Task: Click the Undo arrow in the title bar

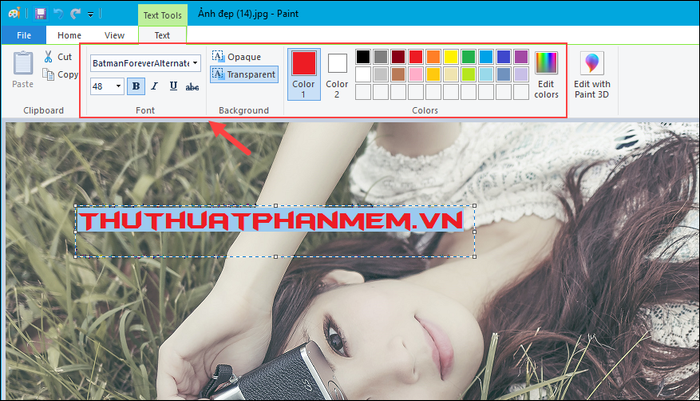Action: pos(58,13)
